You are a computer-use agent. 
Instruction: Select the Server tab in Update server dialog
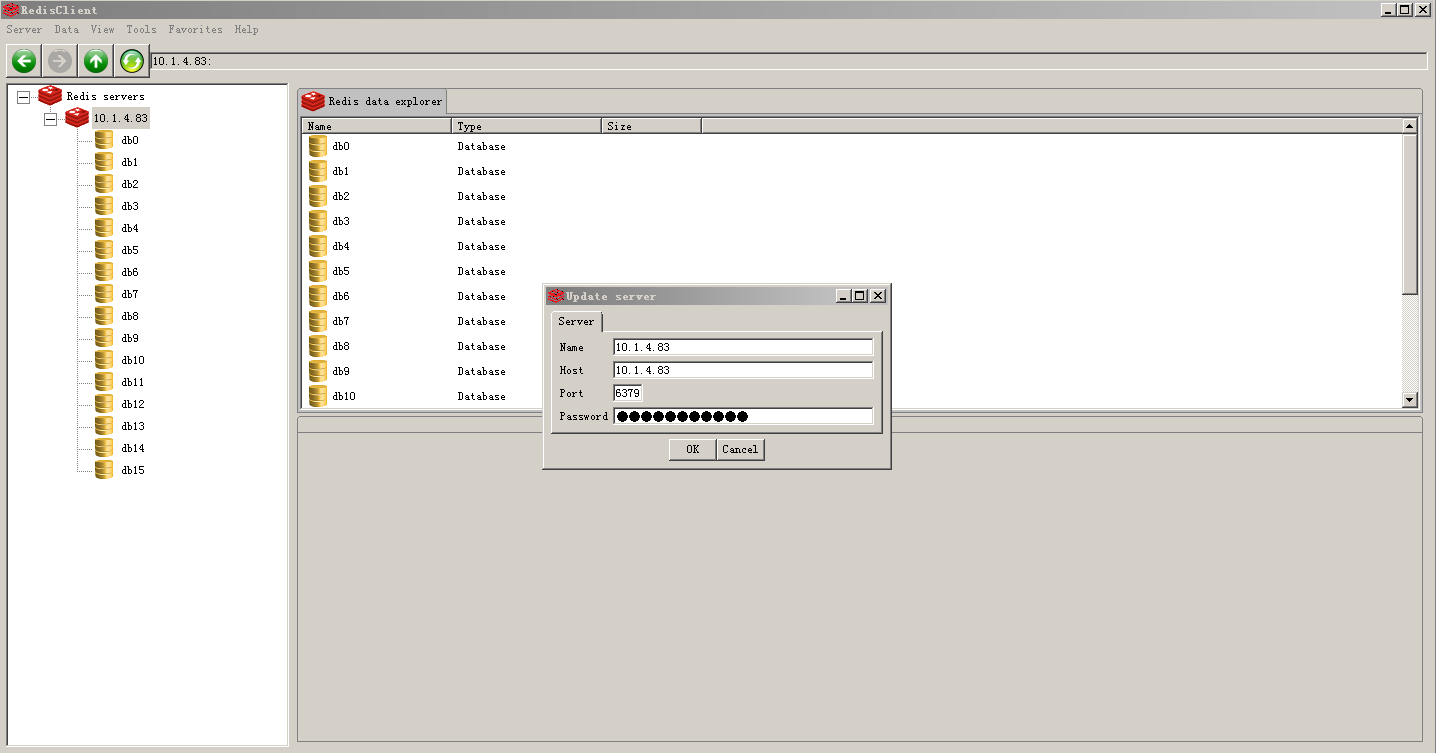pyautogui.click(x=576, y=321)
